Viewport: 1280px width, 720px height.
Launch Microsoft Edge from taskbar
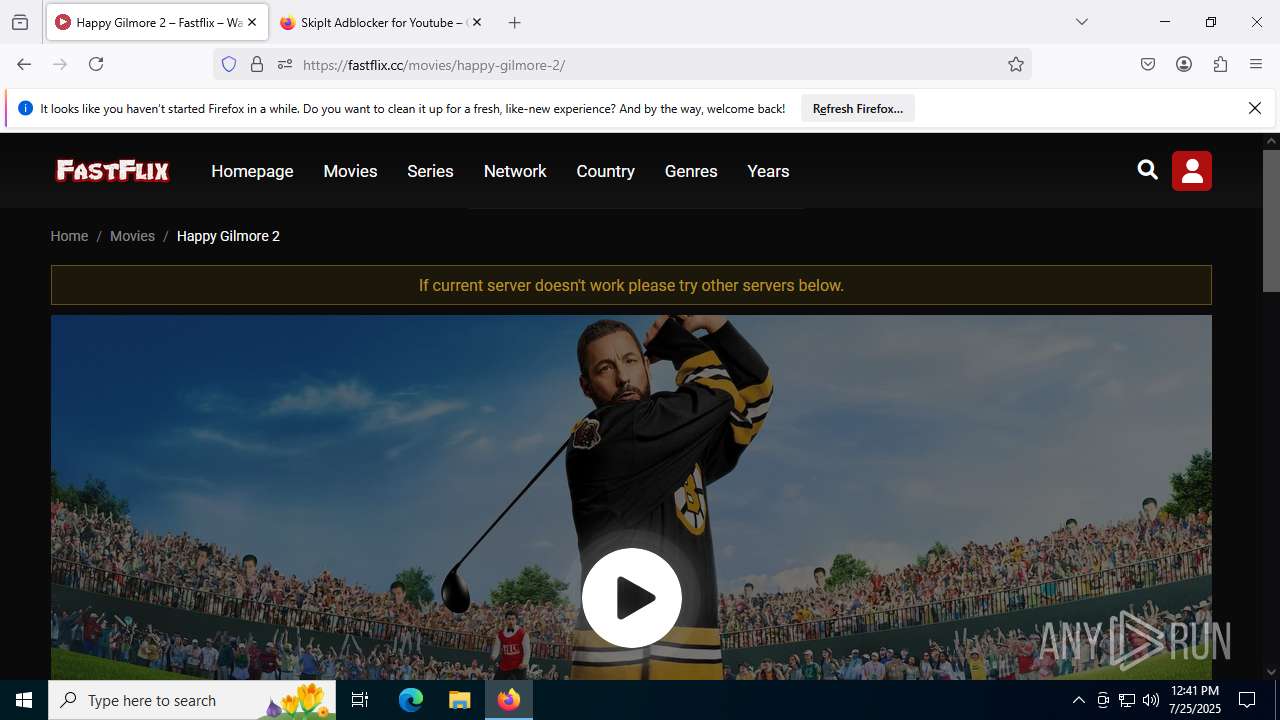point(411,700)
